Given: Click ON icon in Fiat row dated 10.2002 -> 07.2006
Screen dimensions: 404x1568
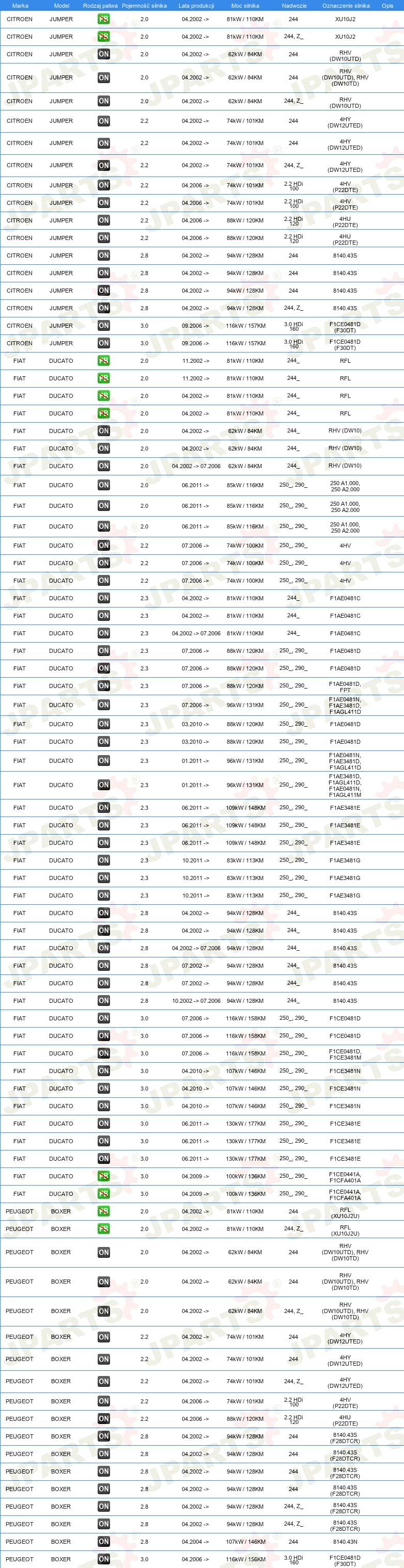Looking at the screenshot, I should (104, 1001).
